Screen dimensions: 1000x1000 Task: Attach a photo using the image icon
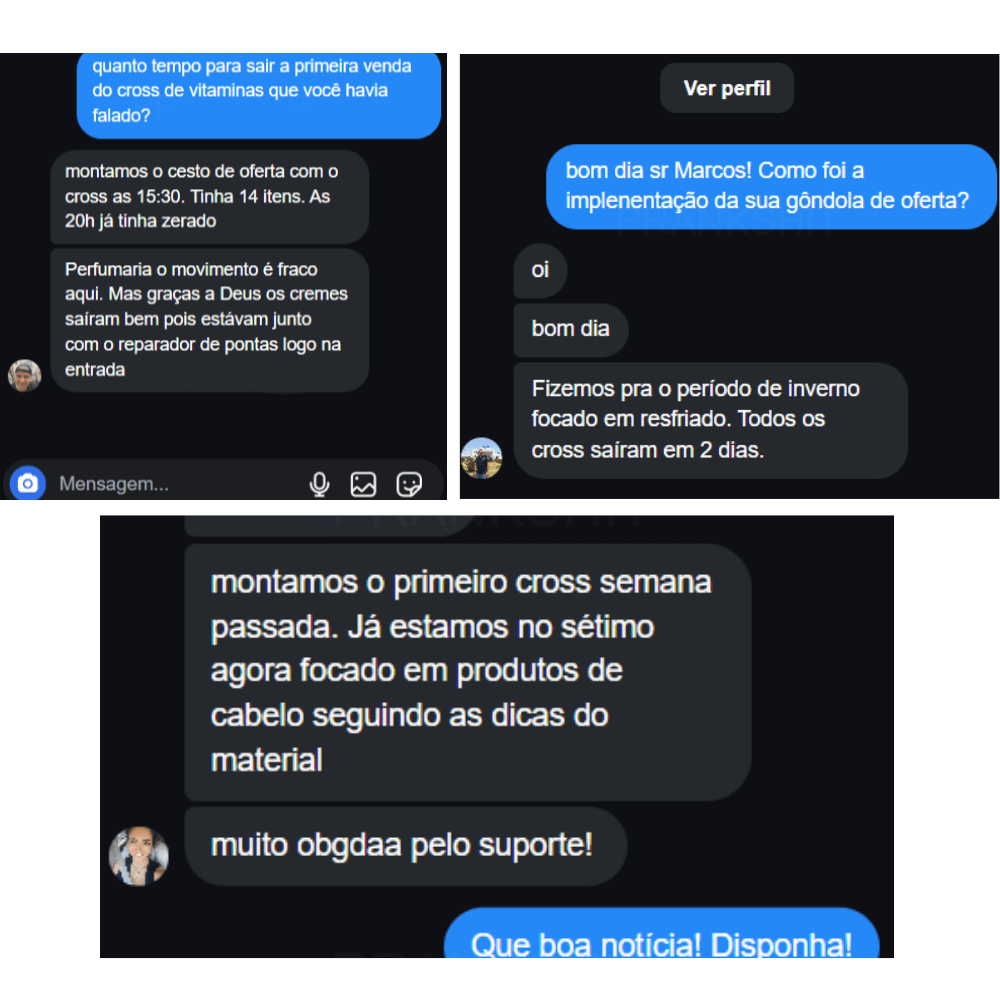364,484
